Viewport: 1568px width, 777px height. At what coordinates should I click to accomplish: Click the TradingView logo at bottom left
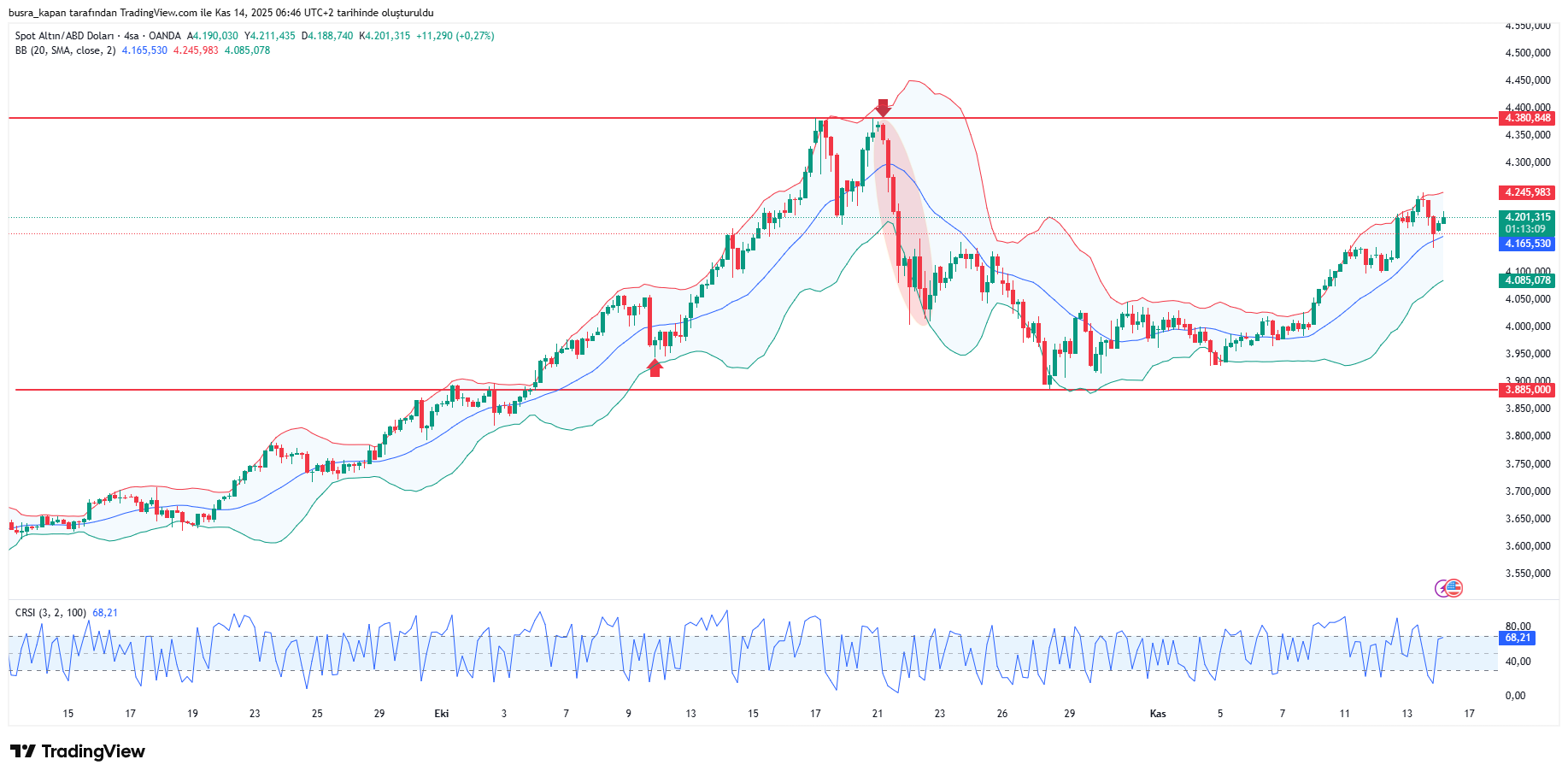78,751
